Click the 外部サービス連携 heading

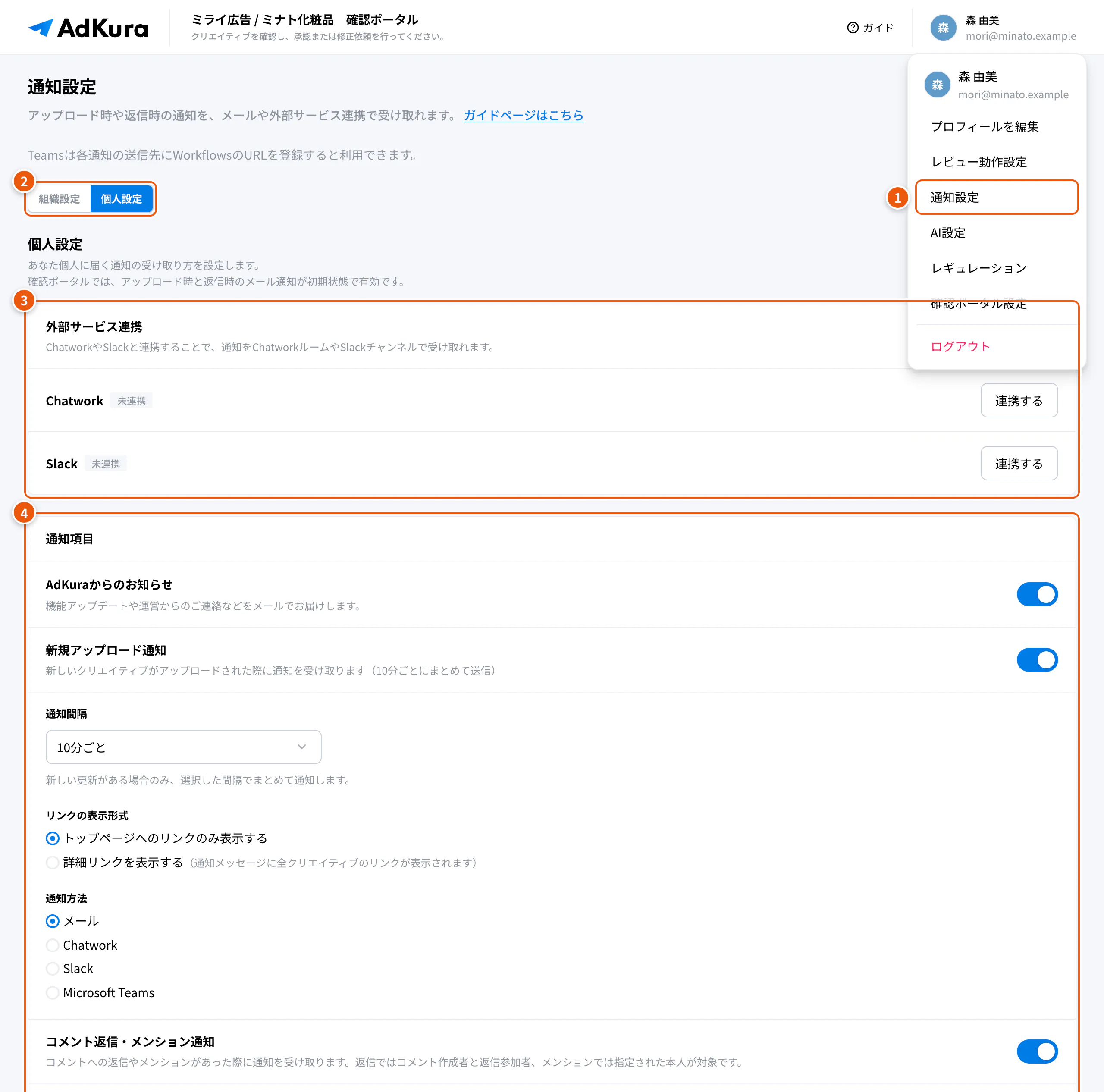click(94, 327)
